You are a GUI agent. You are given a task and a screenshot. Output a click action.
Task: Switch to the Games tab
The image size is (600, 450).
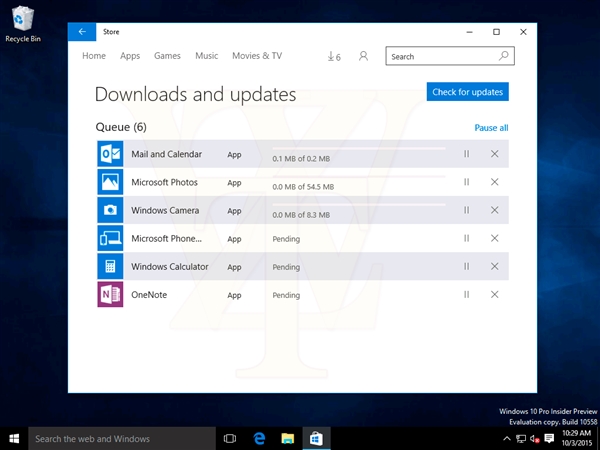tap(167, 56)
